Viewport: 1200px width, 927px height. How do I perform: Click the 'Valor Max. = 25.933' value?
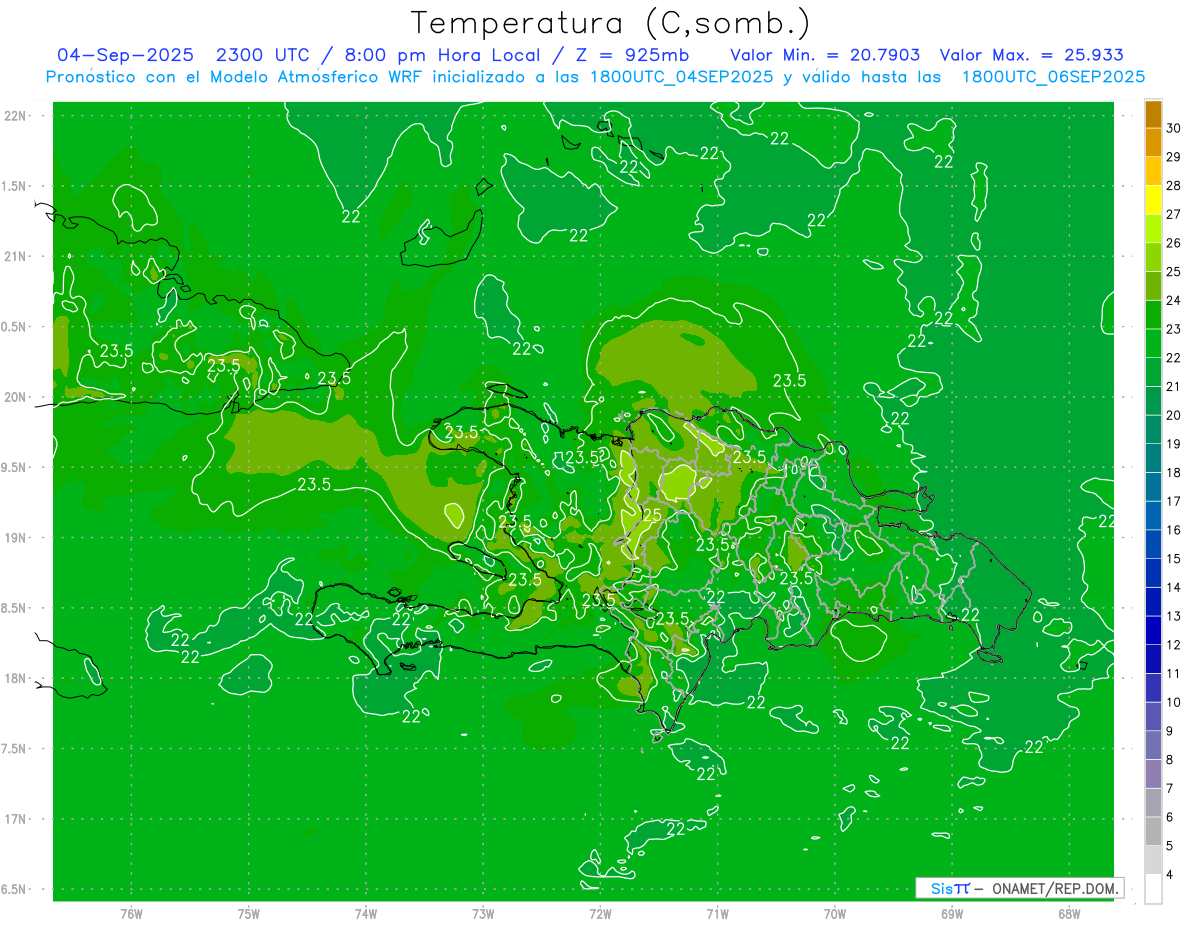point(1031,56)
